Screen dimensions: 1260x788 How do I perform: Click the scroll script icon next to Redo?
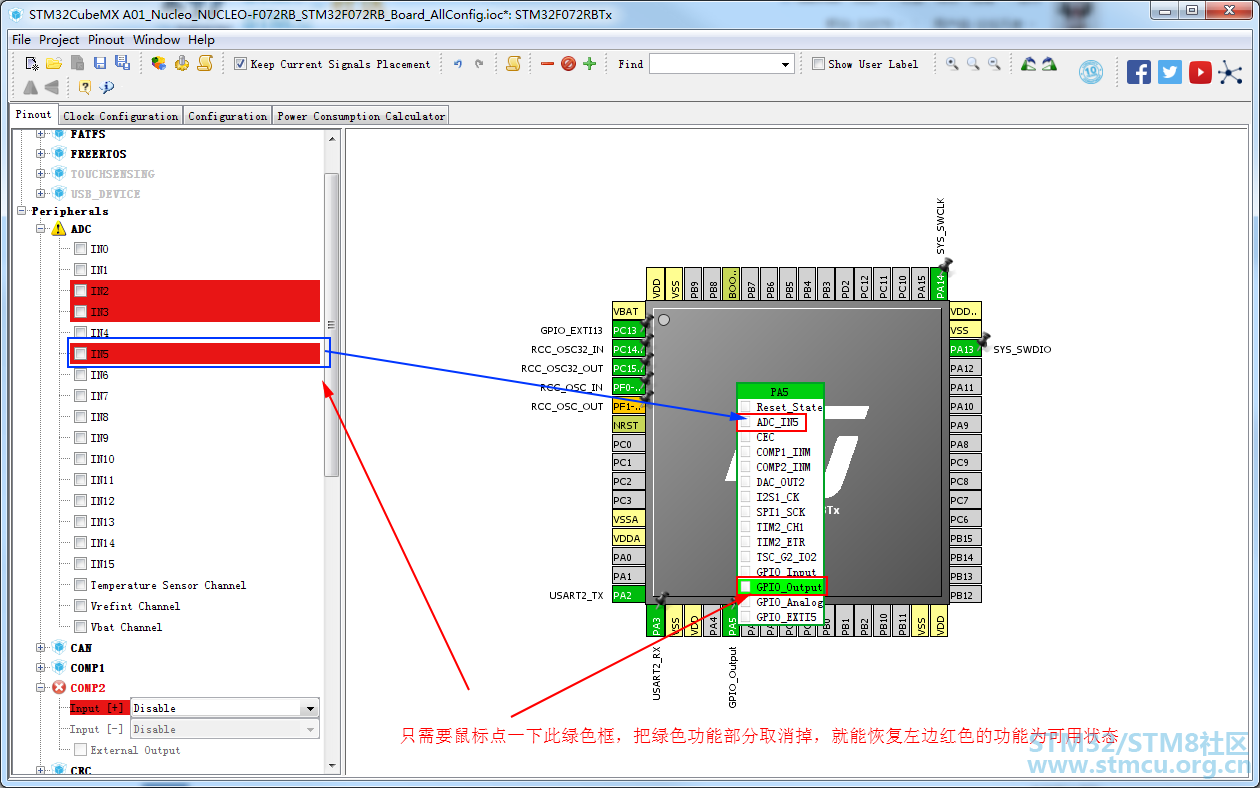pos(513,63)
